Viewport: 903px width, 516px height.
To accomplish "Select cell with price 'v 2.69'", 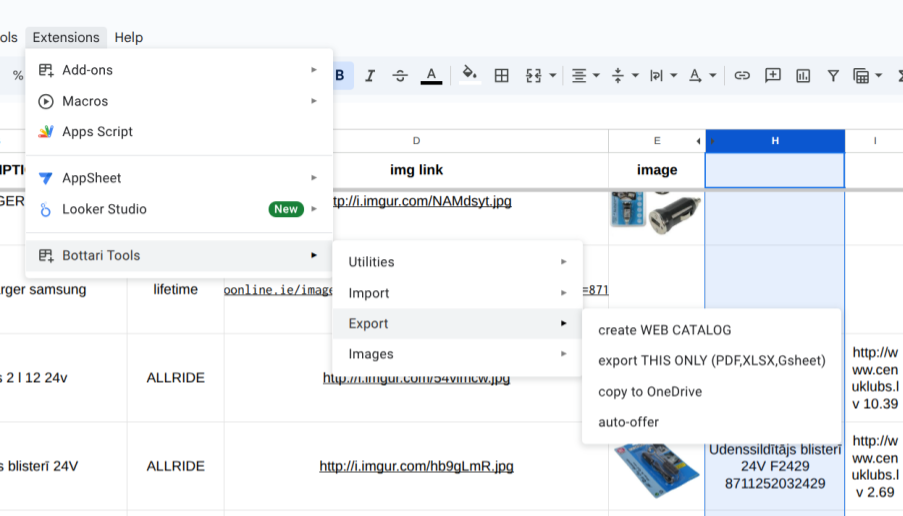I will pyautogui.click(x=874, y=466).
